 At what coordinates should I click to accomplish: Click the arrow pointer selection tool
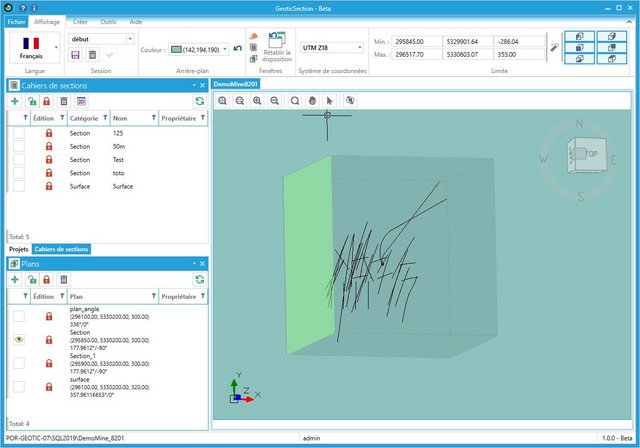[x=329, y=101]
